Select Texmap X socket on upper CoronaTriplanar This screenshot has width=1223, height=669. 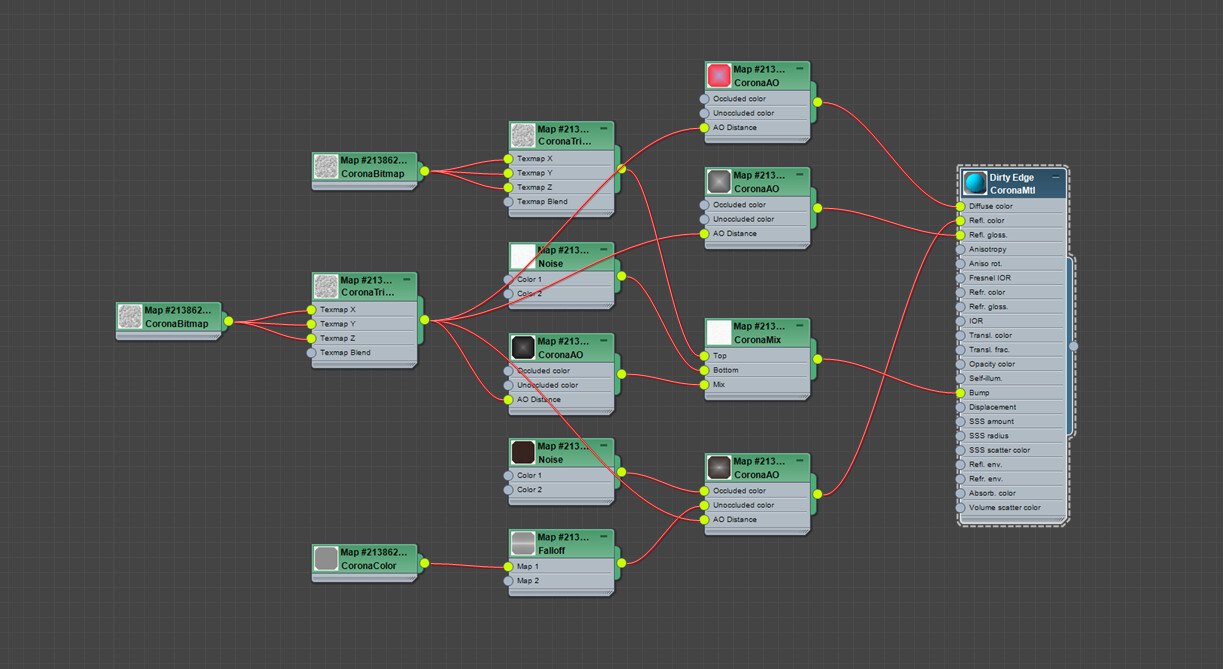point(509,158)
